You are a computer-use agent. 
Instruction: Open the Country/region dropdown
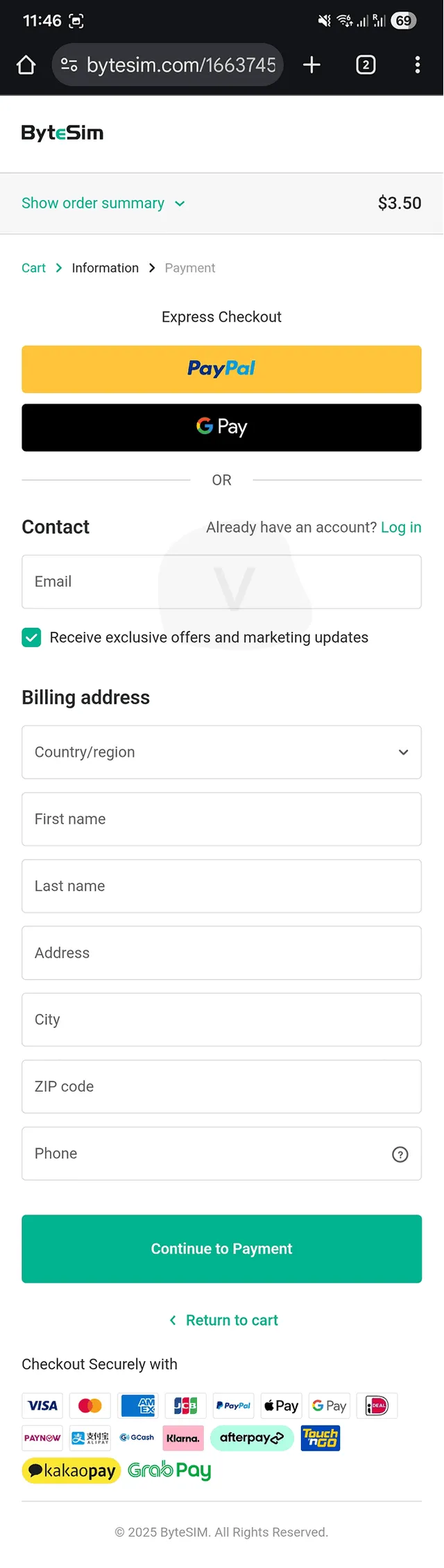[221, 752]
